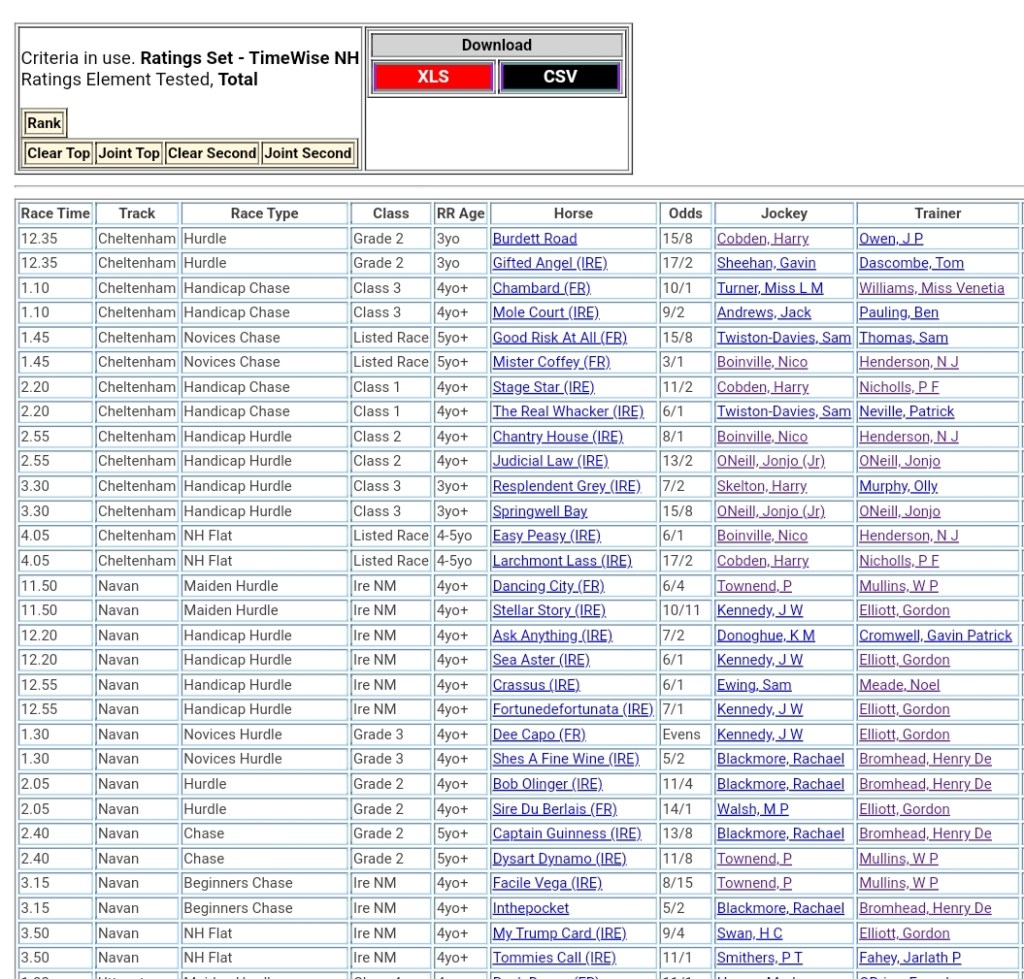View Captain Guinness (IRE) details
Viewport: 1024px width, 979px height.
[x=566, y=834]
